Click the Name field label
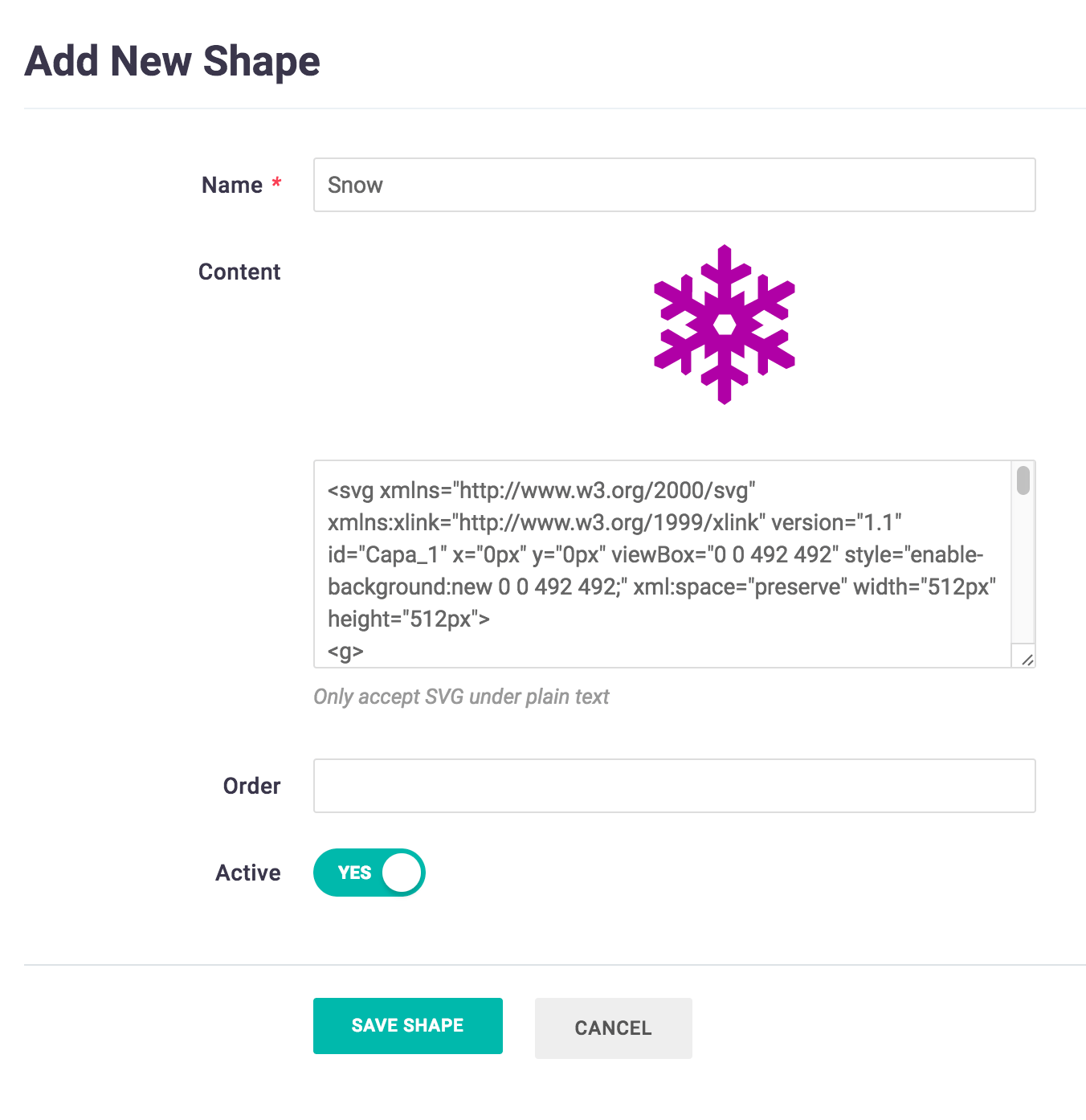This screenshot has width=1086, height=1120. pos(231,185)
